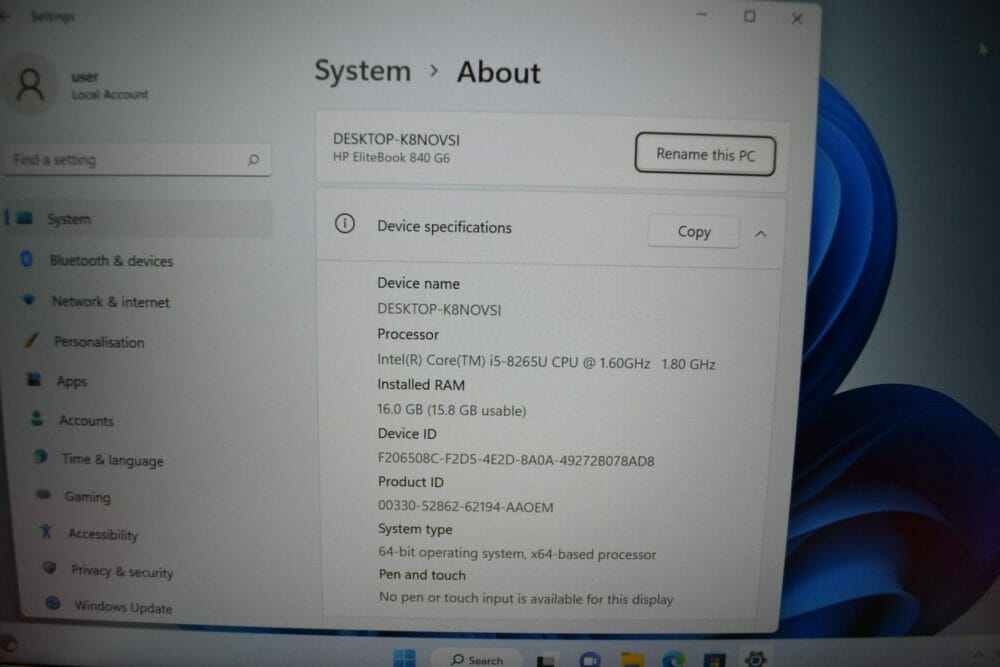This screenshot has width=1000, height=667.
Task: Click the processor text Intel(R) Core(TM) i5-8265U
Action: coord(462,360)
